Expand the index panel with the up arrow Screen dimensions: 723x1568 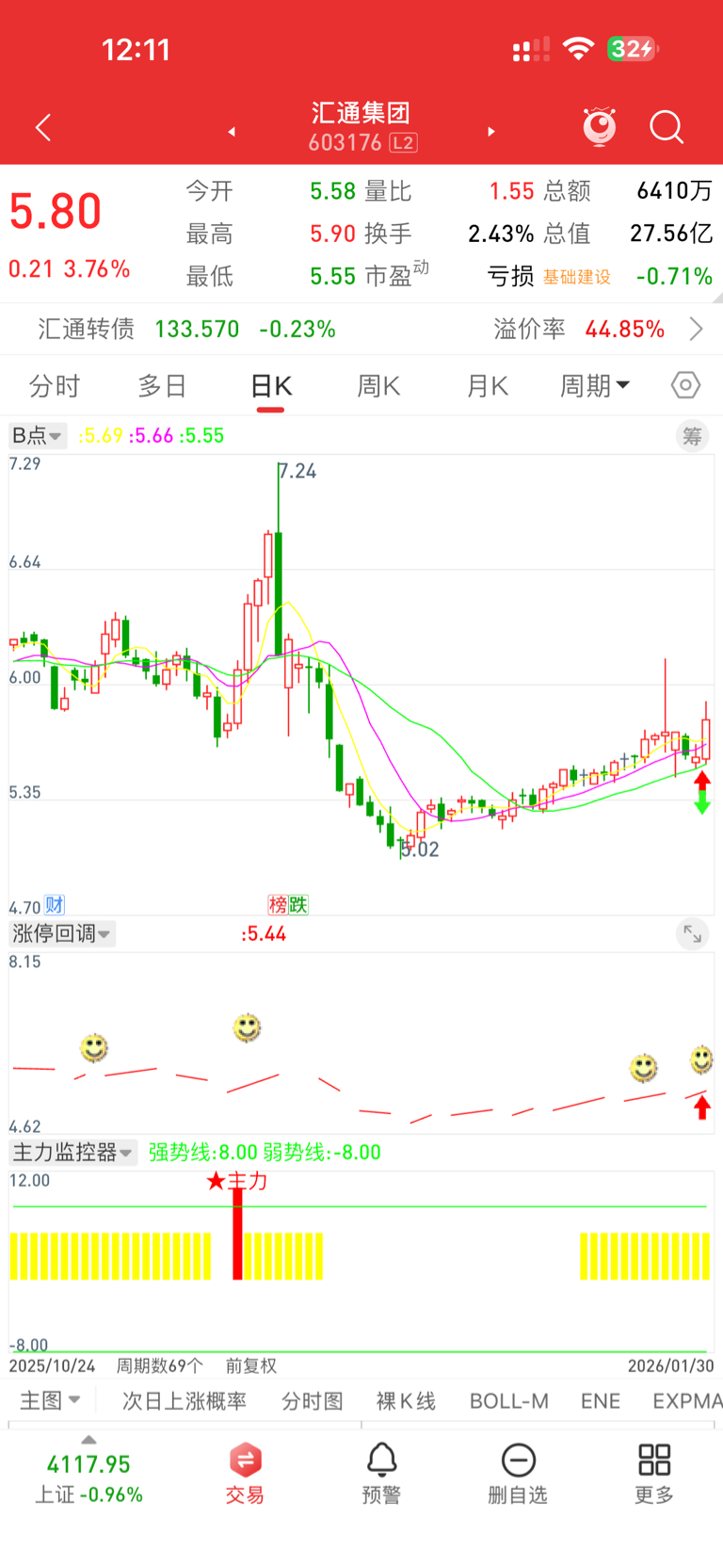pos(88,1440)
